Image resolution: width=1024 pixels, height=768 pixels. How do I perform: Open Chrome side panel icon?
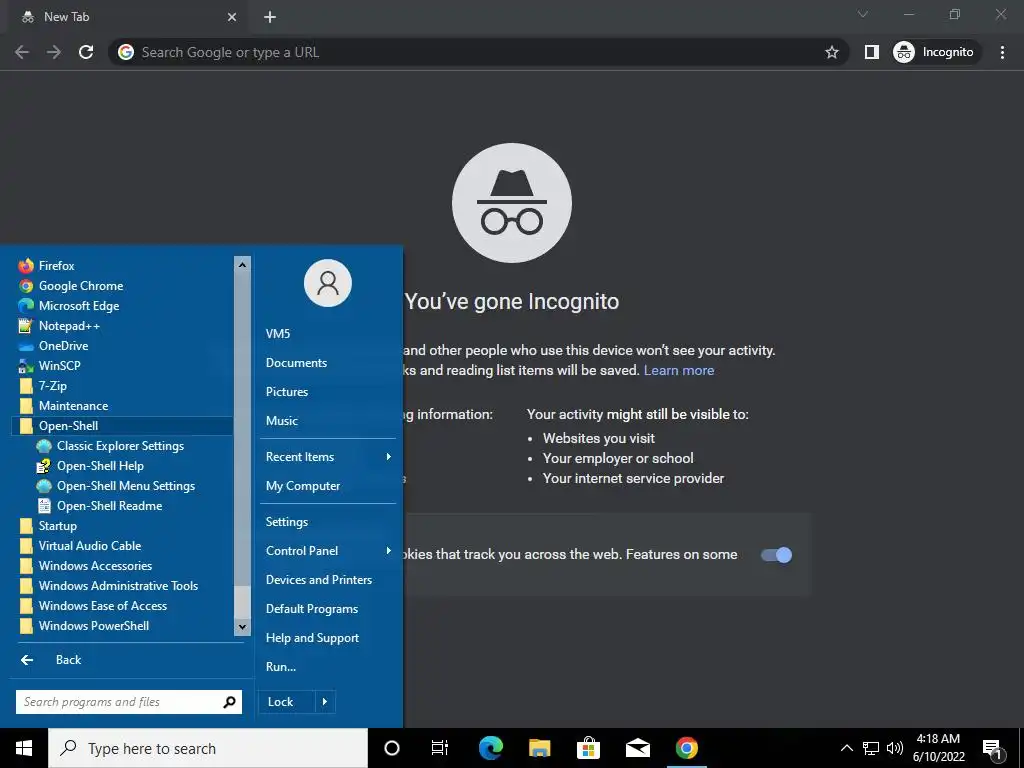click(872, 52)
